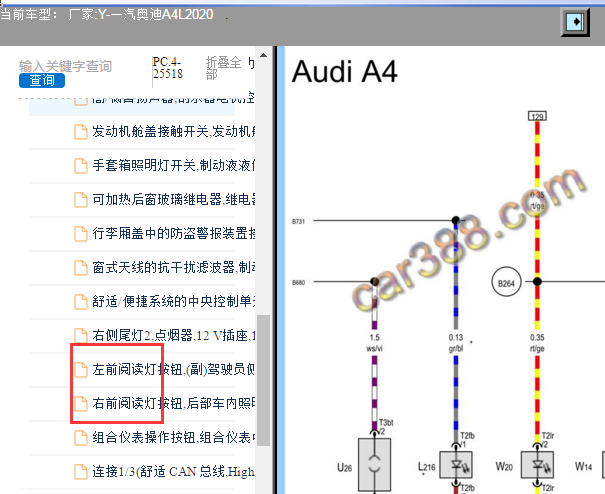The width and height of the screenshot is (605, 494).
Task: Click document icon beside 组合仪表操作按钮
Action: (x=81, y=437)
